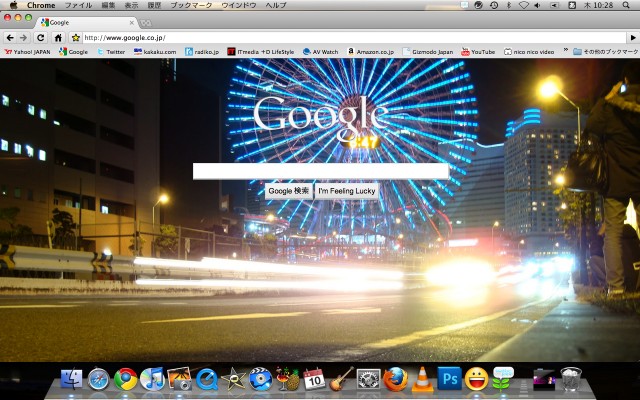Open the Chrome application menu
The height and width of the screenshot is (400, 640).
(x=41, y=5)
